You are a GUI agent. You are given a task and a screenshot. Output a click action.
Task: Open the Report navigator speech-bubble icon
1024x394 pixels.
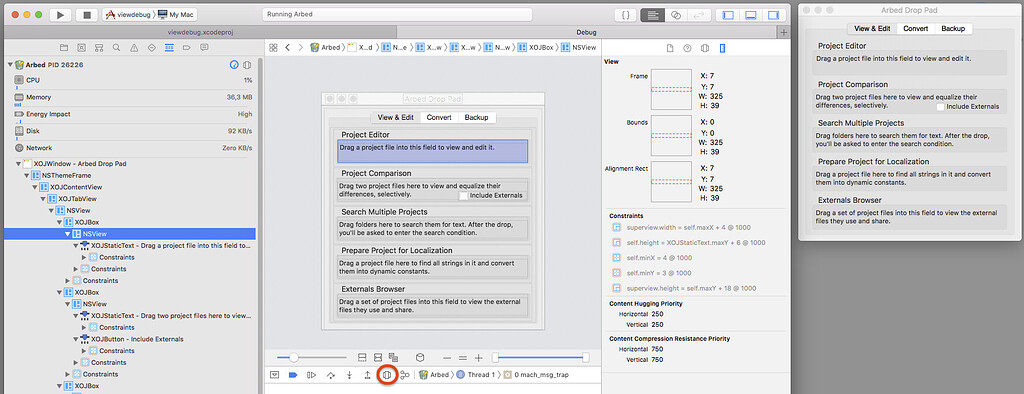tap(204, 48)
